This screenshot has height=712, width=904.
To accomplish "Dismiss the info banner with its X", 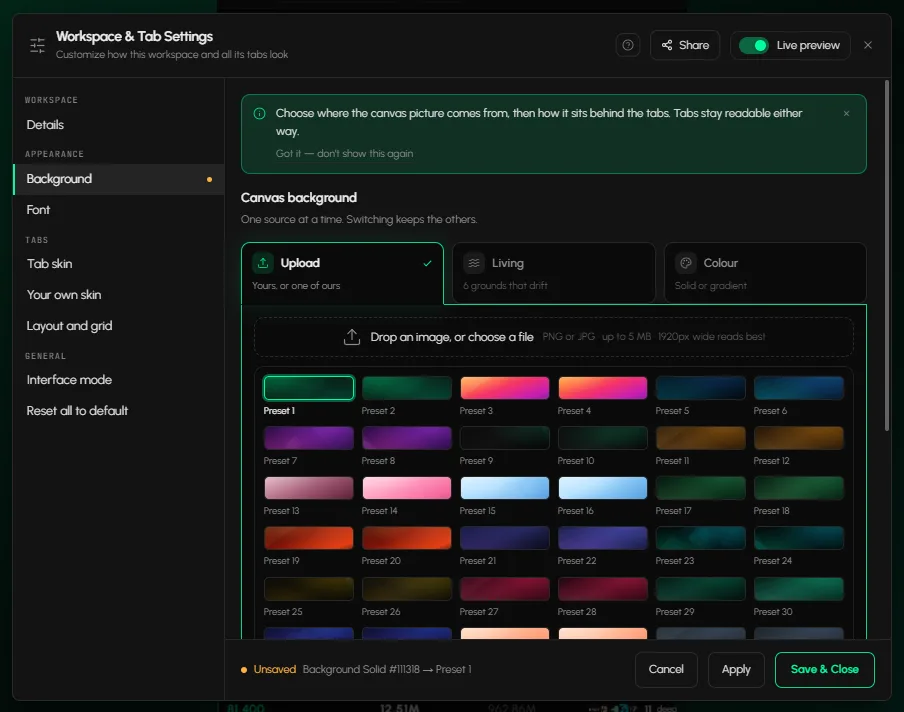I will (x=846, y=114).
